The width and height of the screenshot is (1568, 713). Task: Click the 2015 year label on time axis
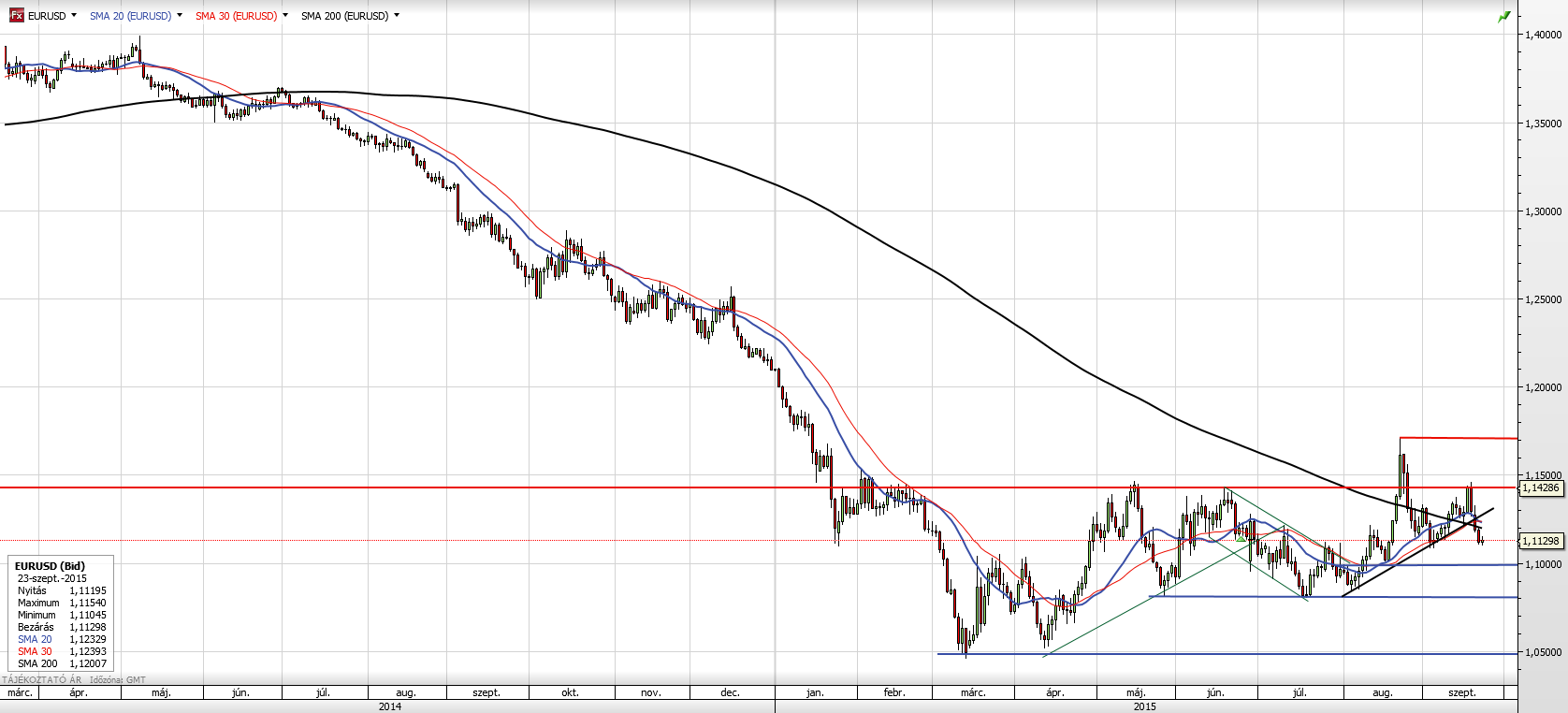[x=1144, y=706]
